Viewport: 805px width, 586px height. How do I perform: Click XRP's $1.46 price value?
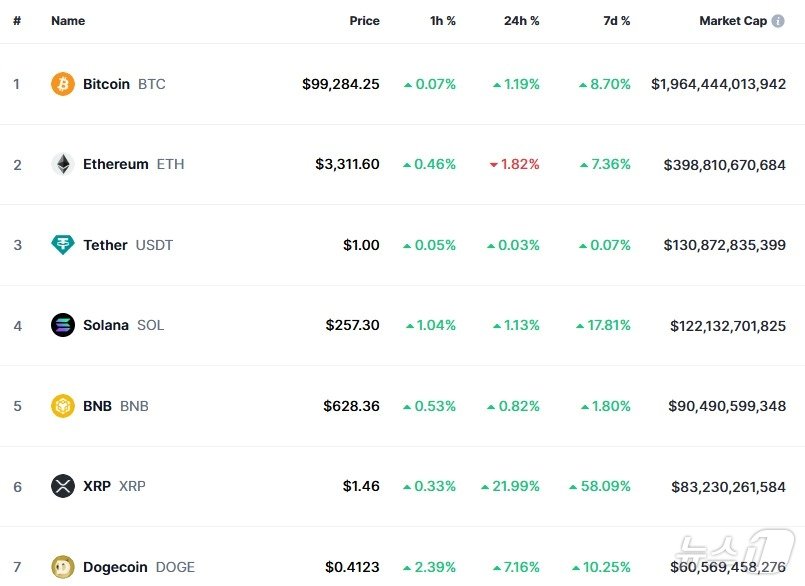[x=361, y=486]
